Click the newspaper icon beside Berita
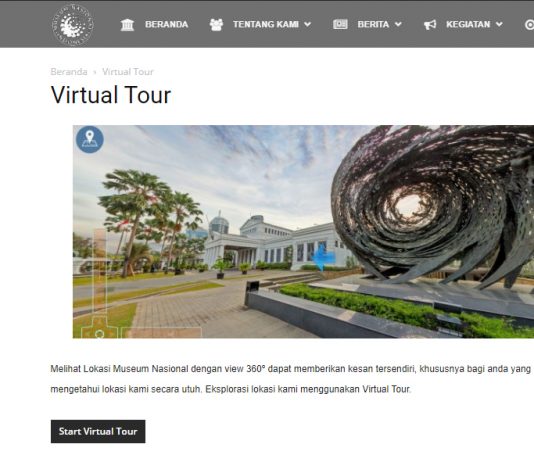This screenshot has height=462, width=534. click(x=340, y=24)
